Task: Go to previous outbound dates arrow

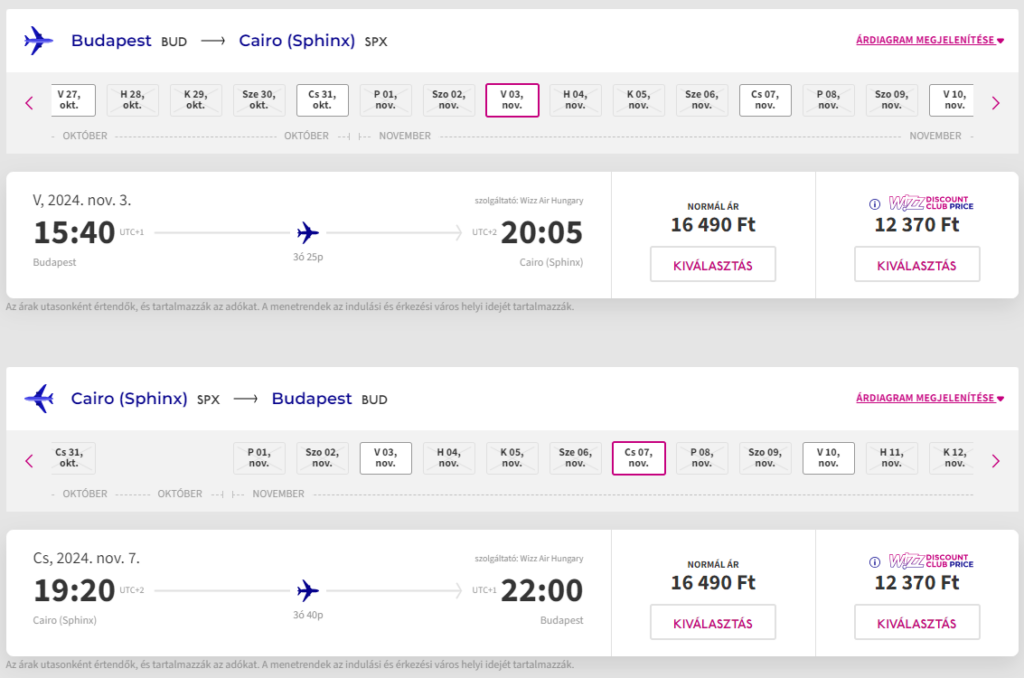Action: (29, 102)
